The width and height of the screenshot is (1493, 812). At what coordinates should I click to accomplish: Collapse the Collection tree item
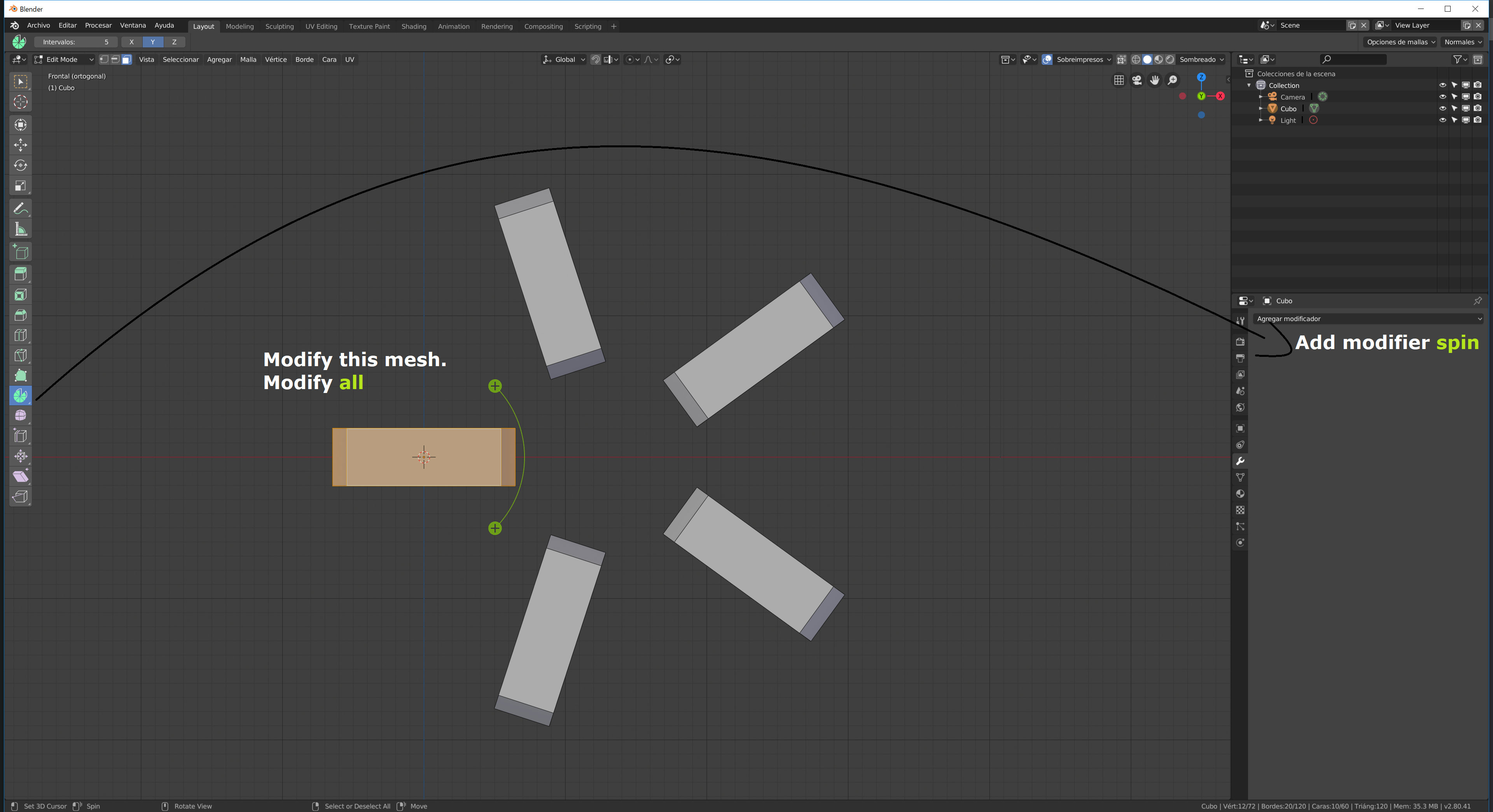pyautogui.click(x=1249, y=85)
